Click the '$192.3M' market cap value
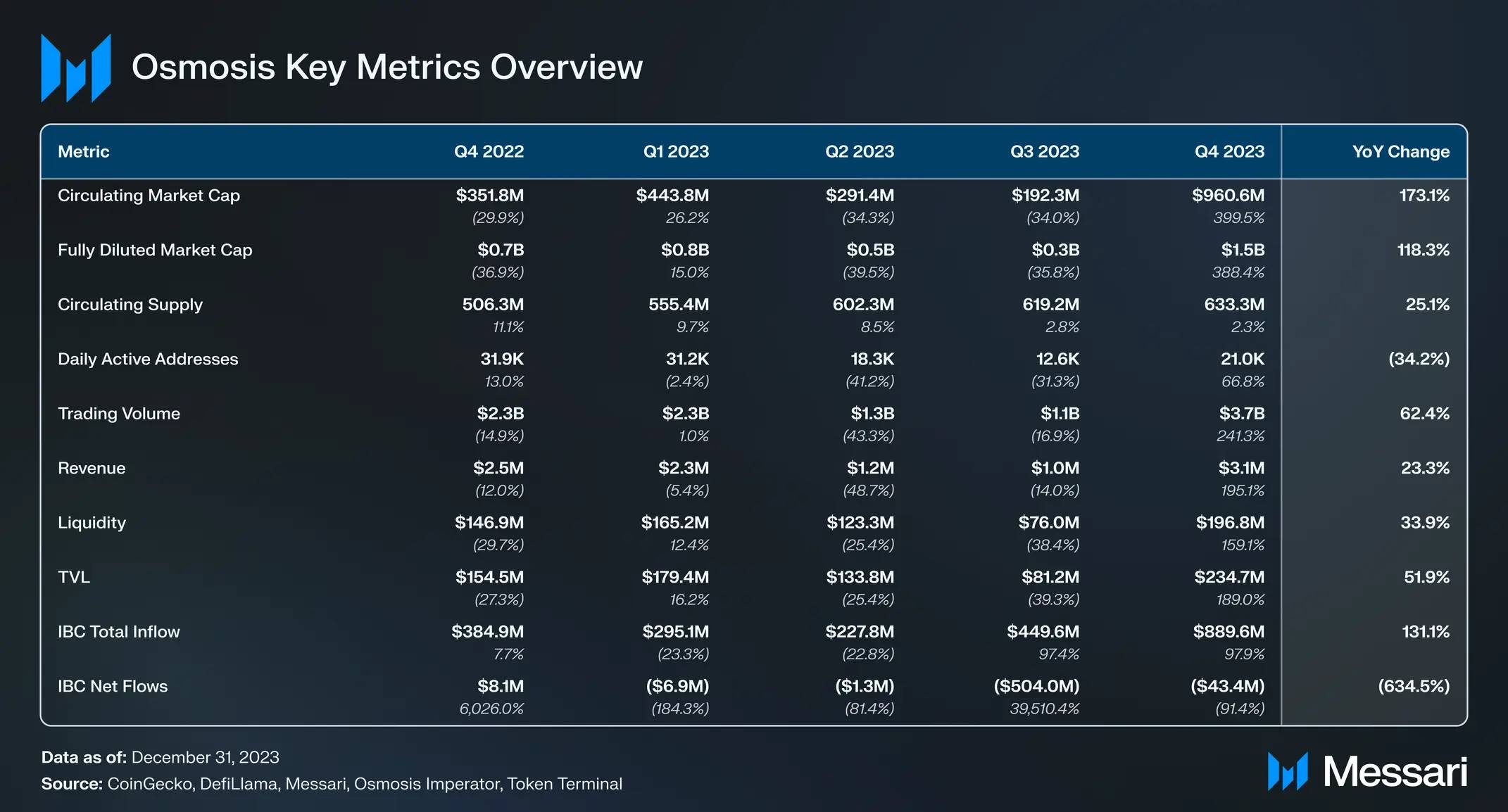This screenshot has width=1508, height=812. [x=1045, y=195]
